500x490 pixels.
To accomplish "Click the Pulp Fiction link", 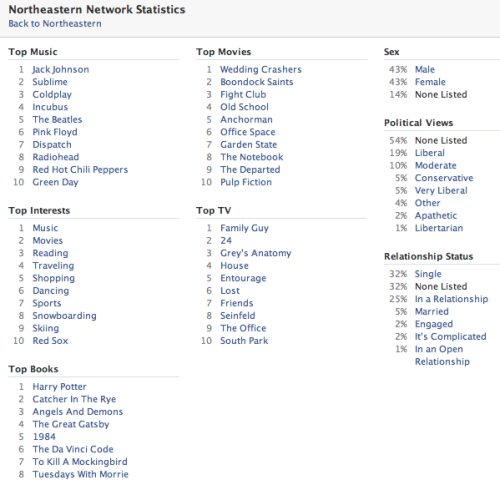I will (x=246, y=182).
